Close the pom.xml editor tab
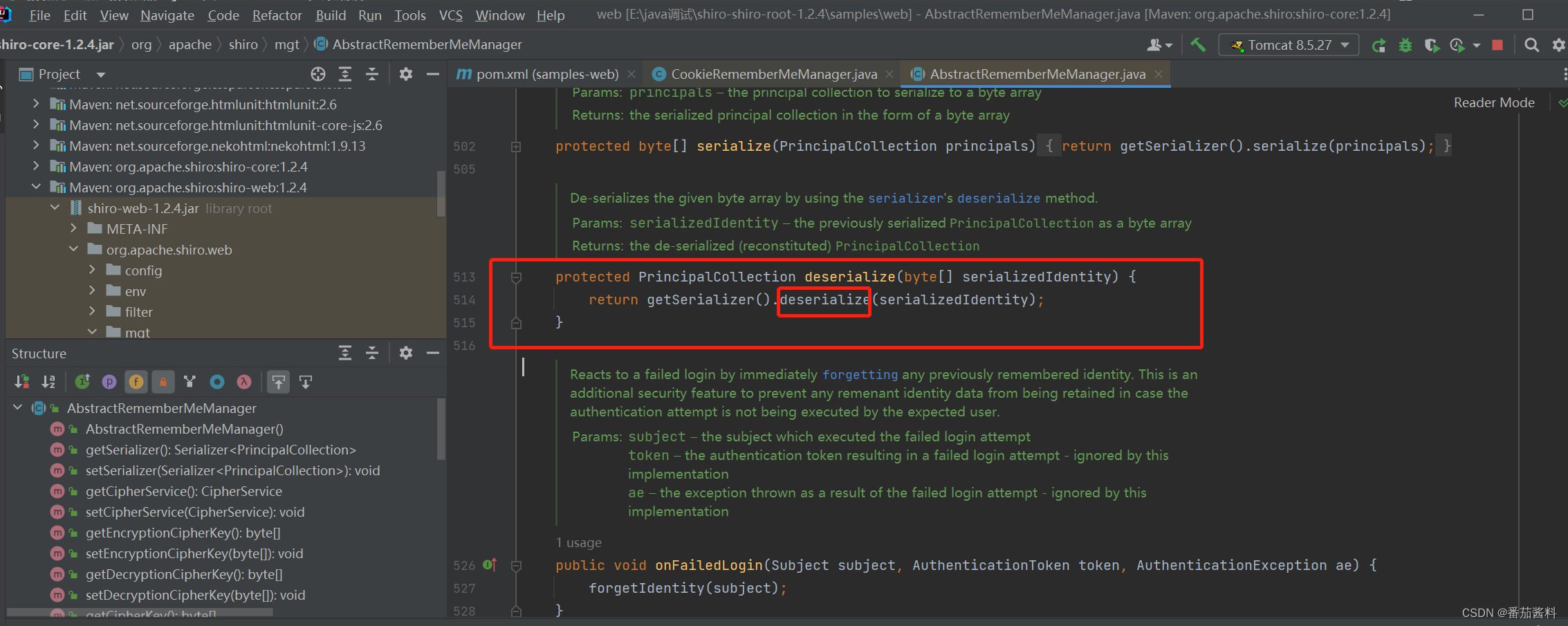 click(631, 74)
